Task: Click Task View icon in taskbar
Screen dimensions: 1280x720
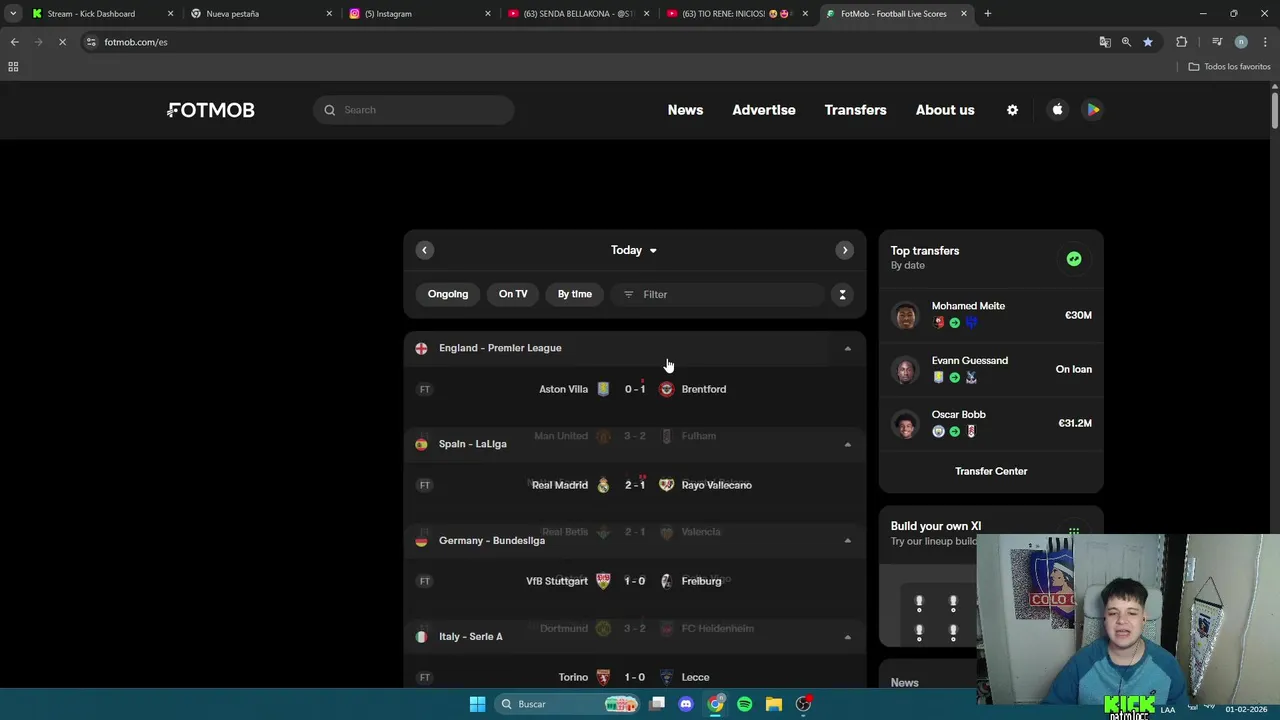Action: pos(657,704)
